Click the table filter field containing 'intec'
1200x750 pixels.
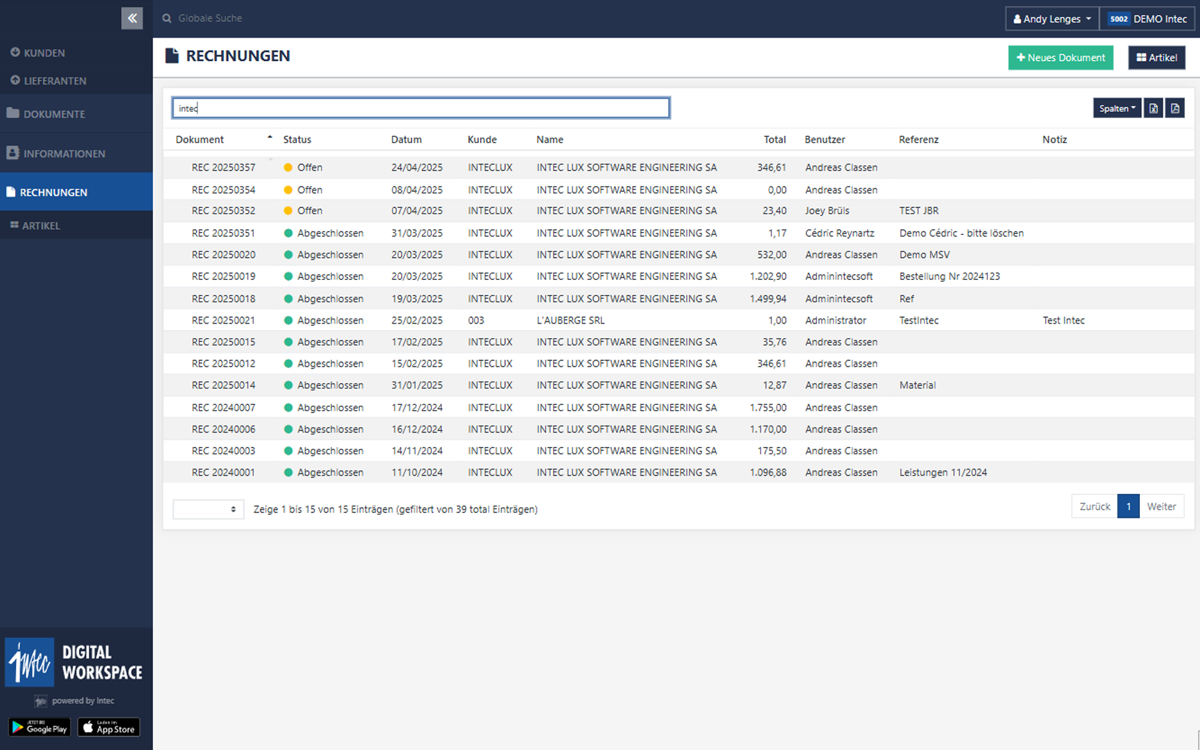pos(421,108)
